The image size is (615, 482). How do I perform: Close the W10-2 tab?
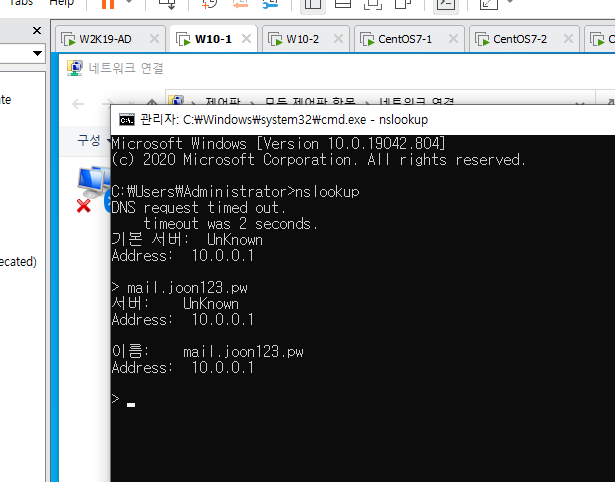pos(338,39)
